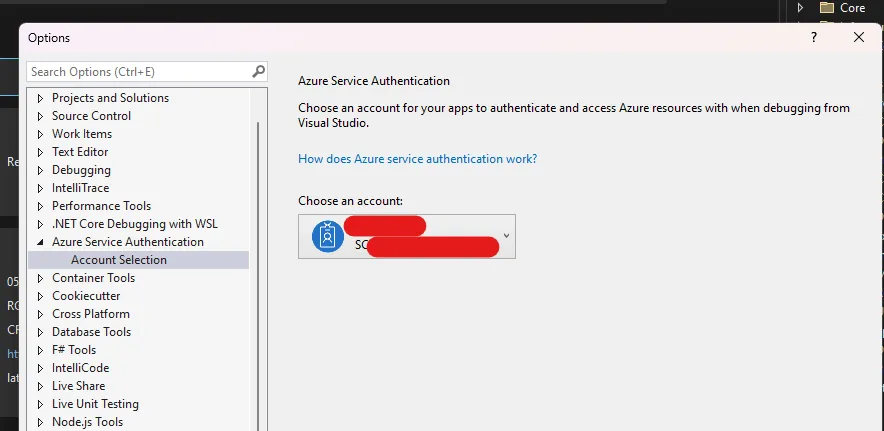
Task: Select Work Items tree label
Action: [82, 134]
